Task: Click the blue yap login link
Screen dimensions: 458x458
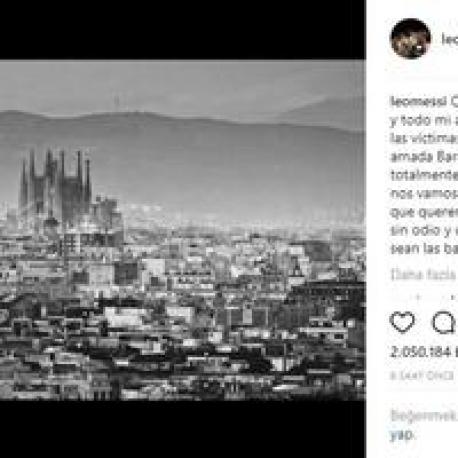Action: [402, 434]
